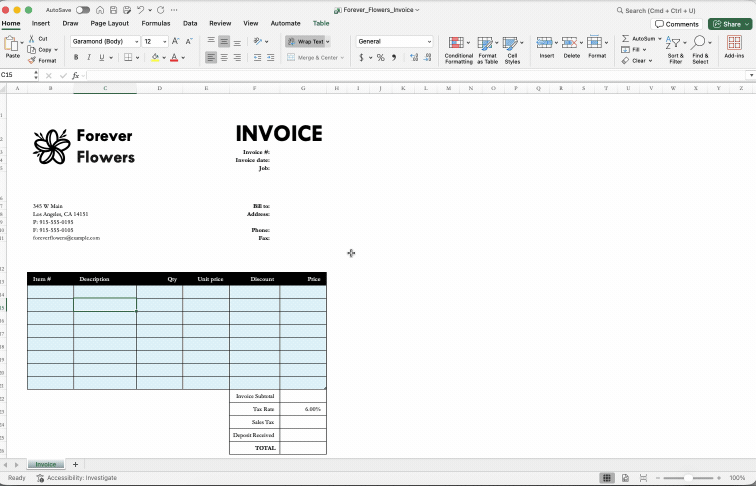
Task: Increase indent
Action: pyautogui.click(x=270, y=57)
